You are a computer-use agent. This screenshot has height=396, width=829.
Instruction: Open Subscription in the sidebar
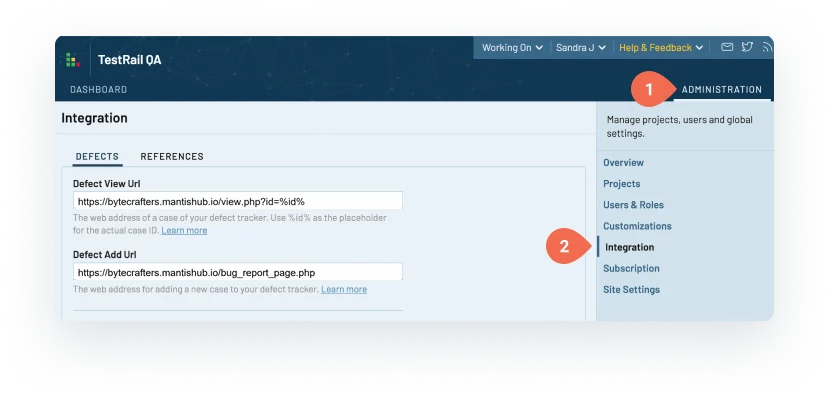631,268
